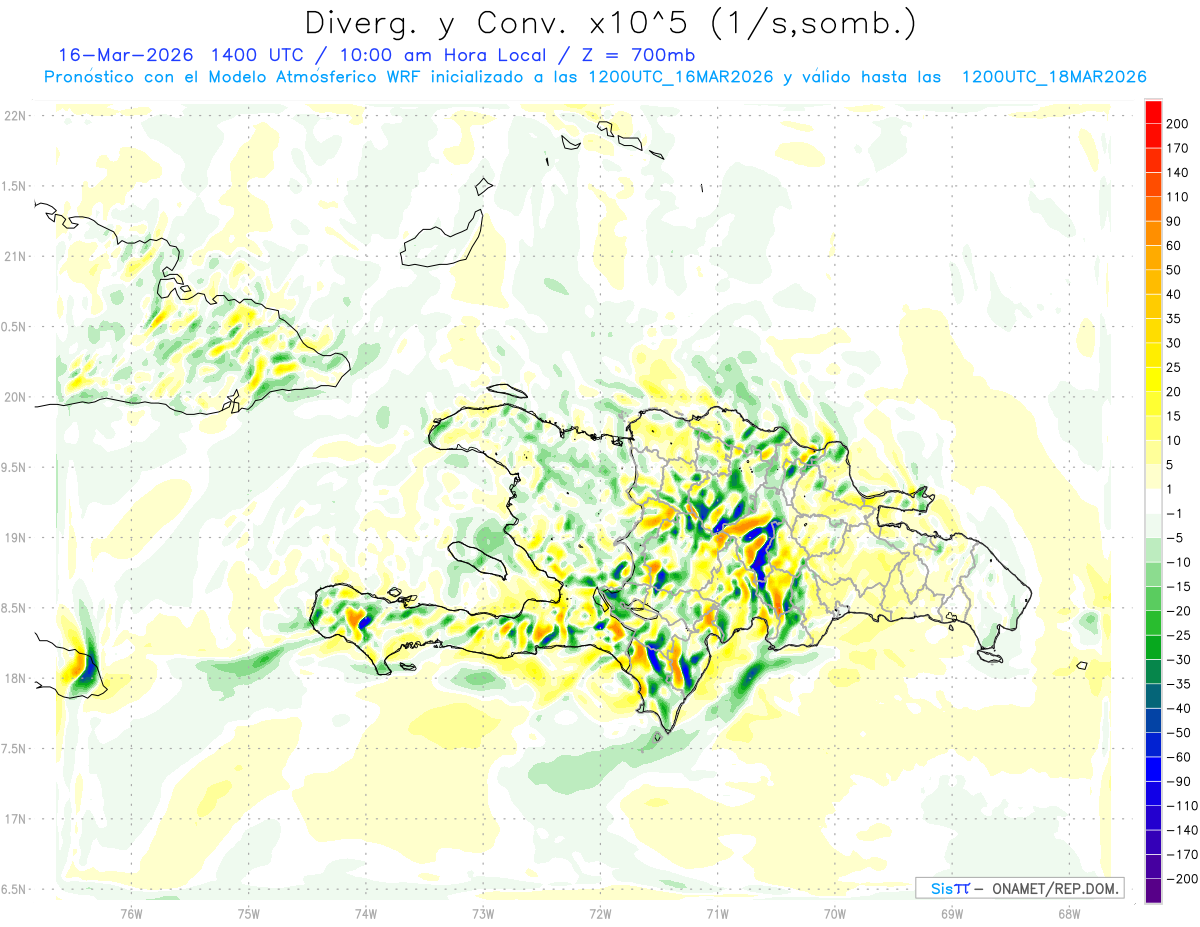Click the positive '140' color scale label
The width and height of the screenshot is (1200, 927).
pos(1177,173)
